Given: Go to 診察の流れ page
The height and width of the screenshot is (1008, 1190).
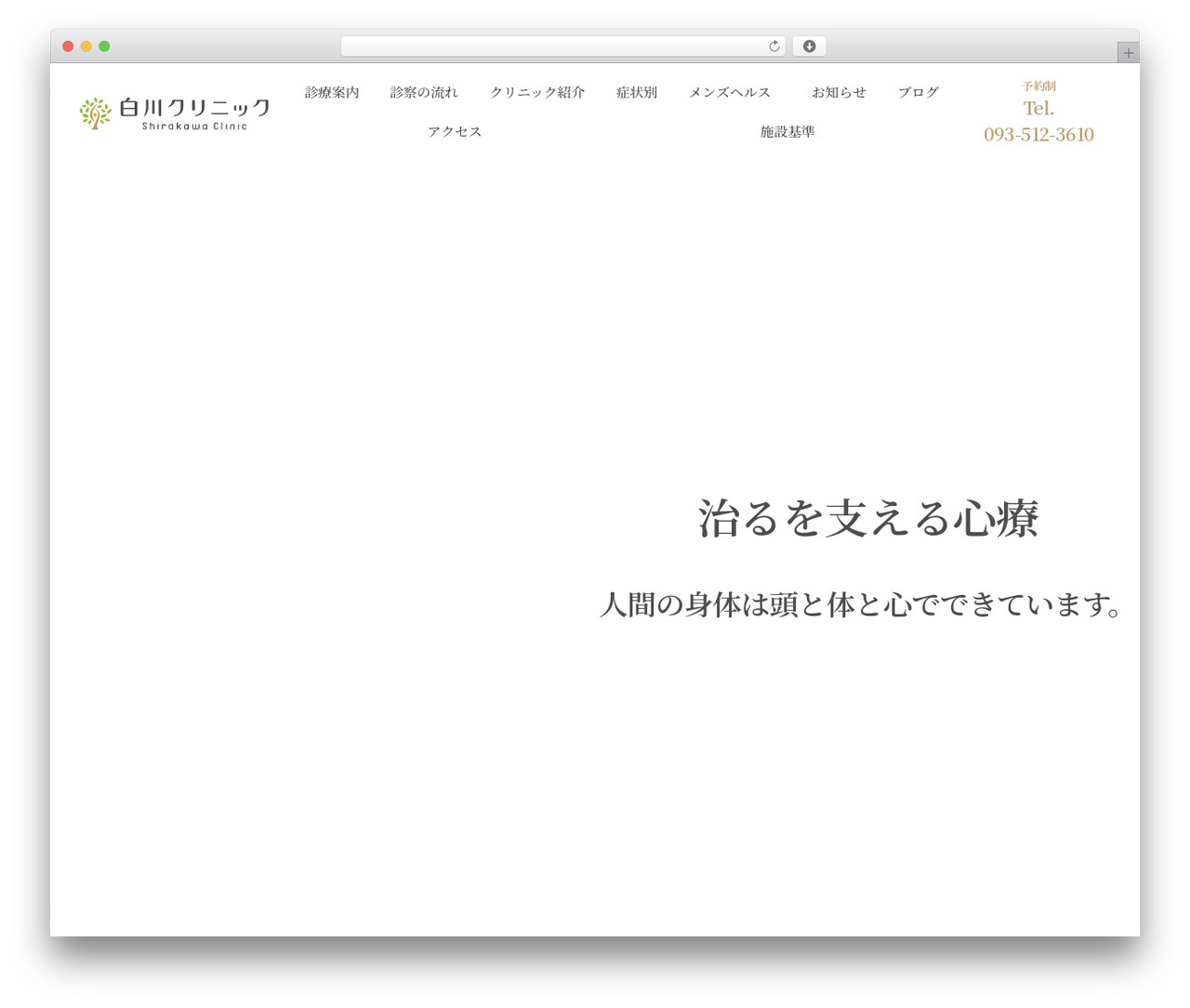Looking at the screenshot, I should (424, 92).
